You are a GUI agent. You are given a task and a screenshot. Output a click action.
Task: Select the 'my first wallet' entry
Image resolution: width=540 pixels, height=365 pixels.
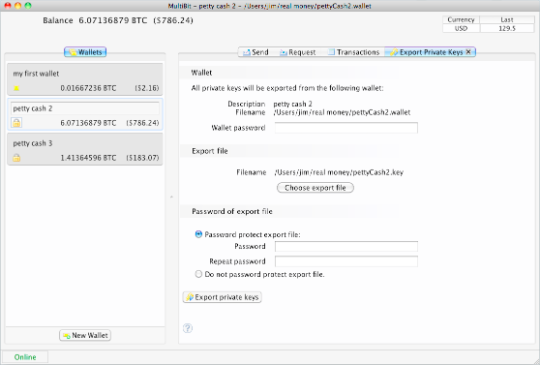click(85, 80)
